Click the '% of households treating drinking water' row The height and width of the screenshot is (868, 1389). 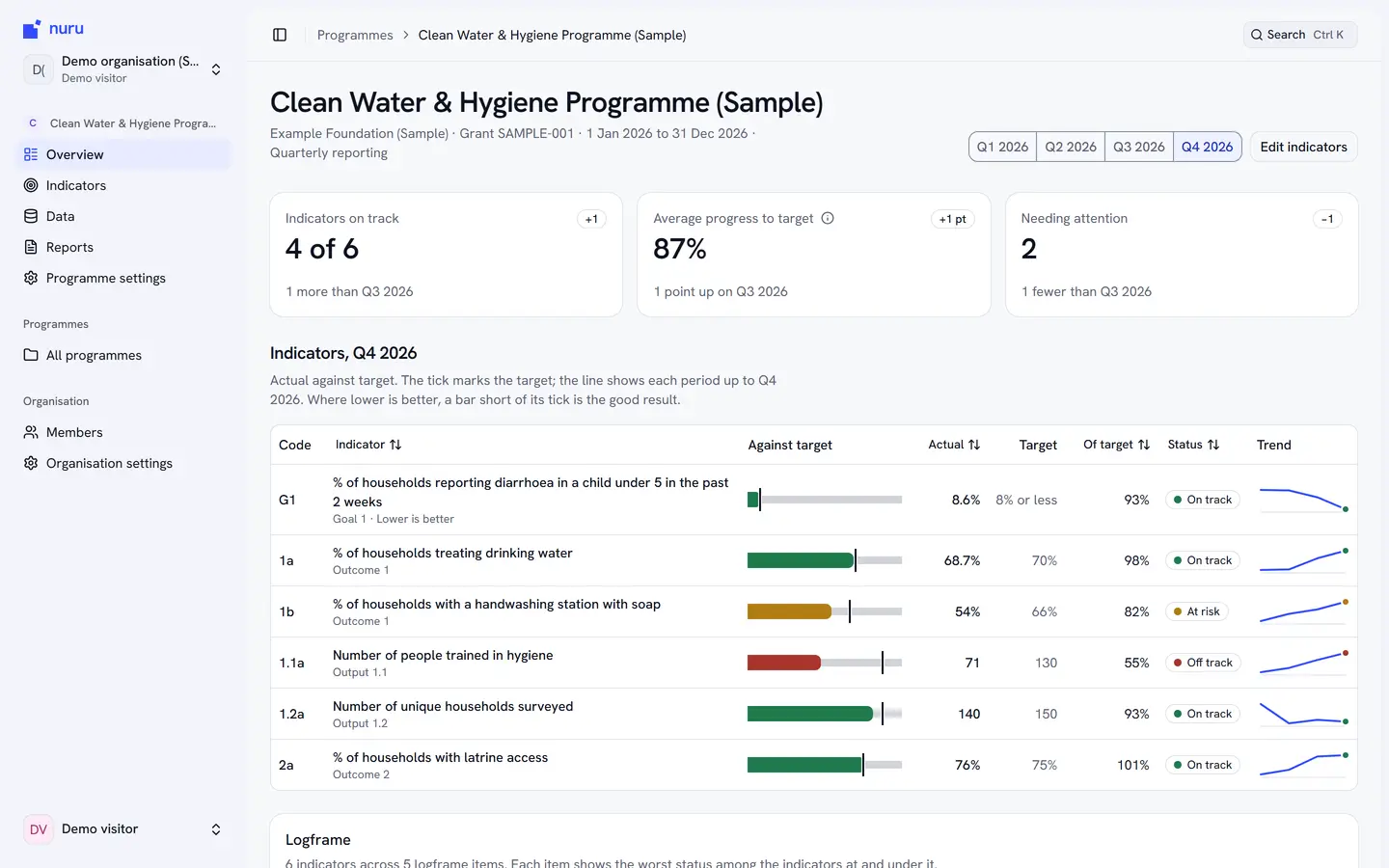814,560
